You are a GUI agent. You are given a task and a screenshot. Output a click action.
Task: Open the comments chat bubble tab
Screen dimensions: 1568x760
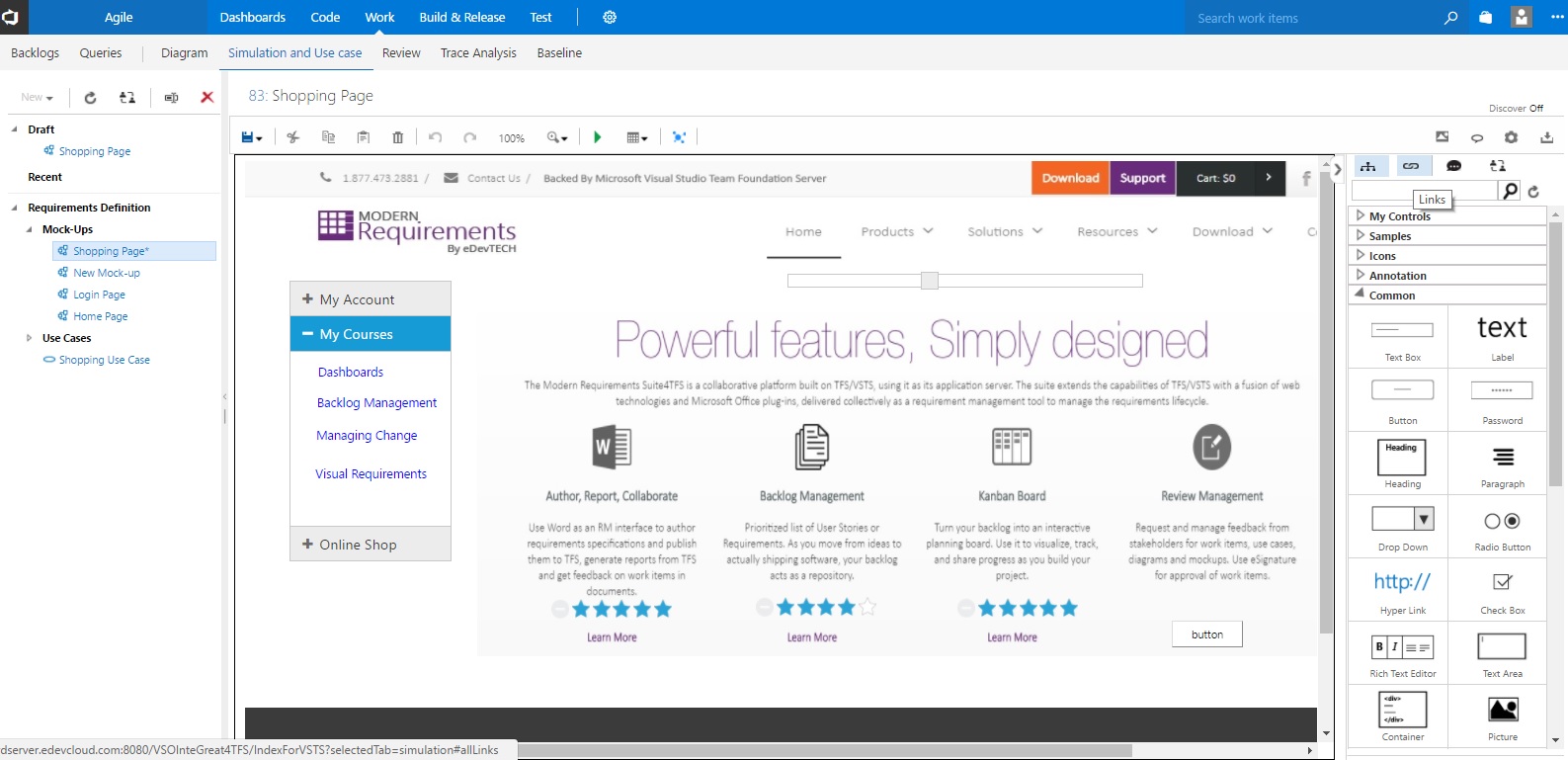point(1454,166)
